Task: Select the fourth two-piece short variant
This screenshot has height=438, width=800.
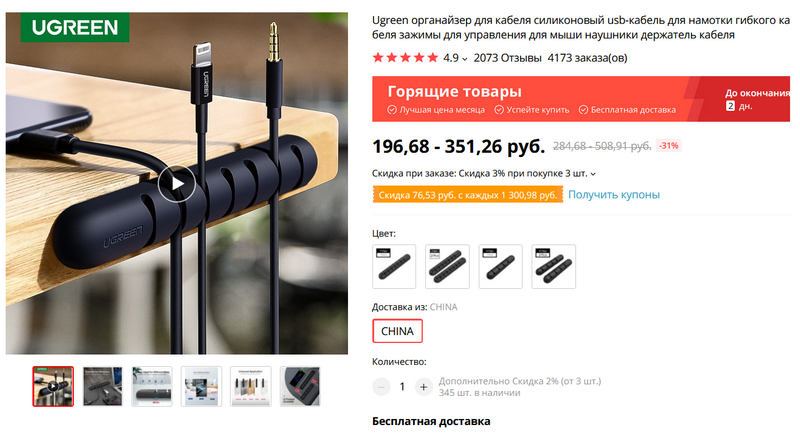Action: pos(553,266)
